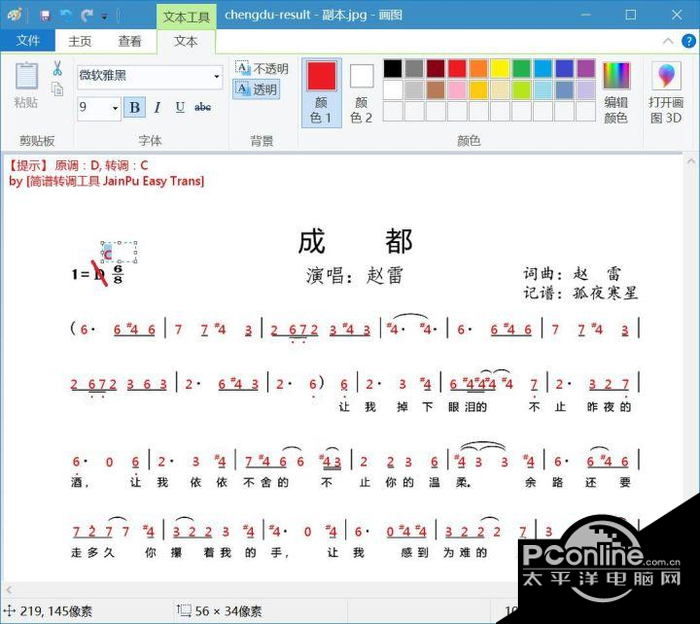Pick the orange color swatch
Viewport: 700px width, 624px height.
479,69
